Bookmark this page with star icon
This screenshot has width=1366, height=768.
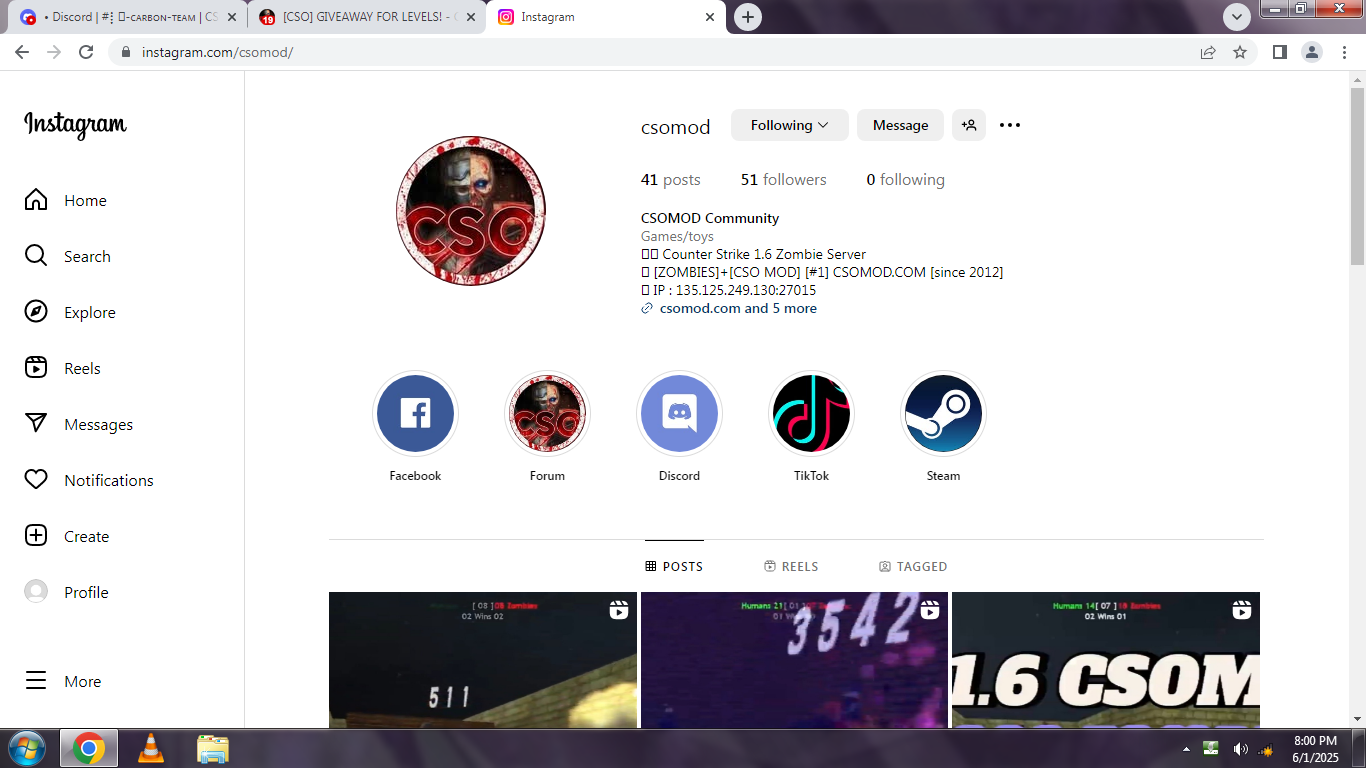coord(1240,52)
